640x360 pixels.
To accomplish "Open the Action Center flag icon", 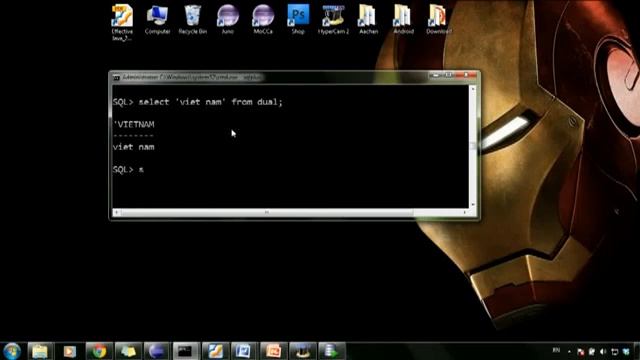I will [580, 351].
